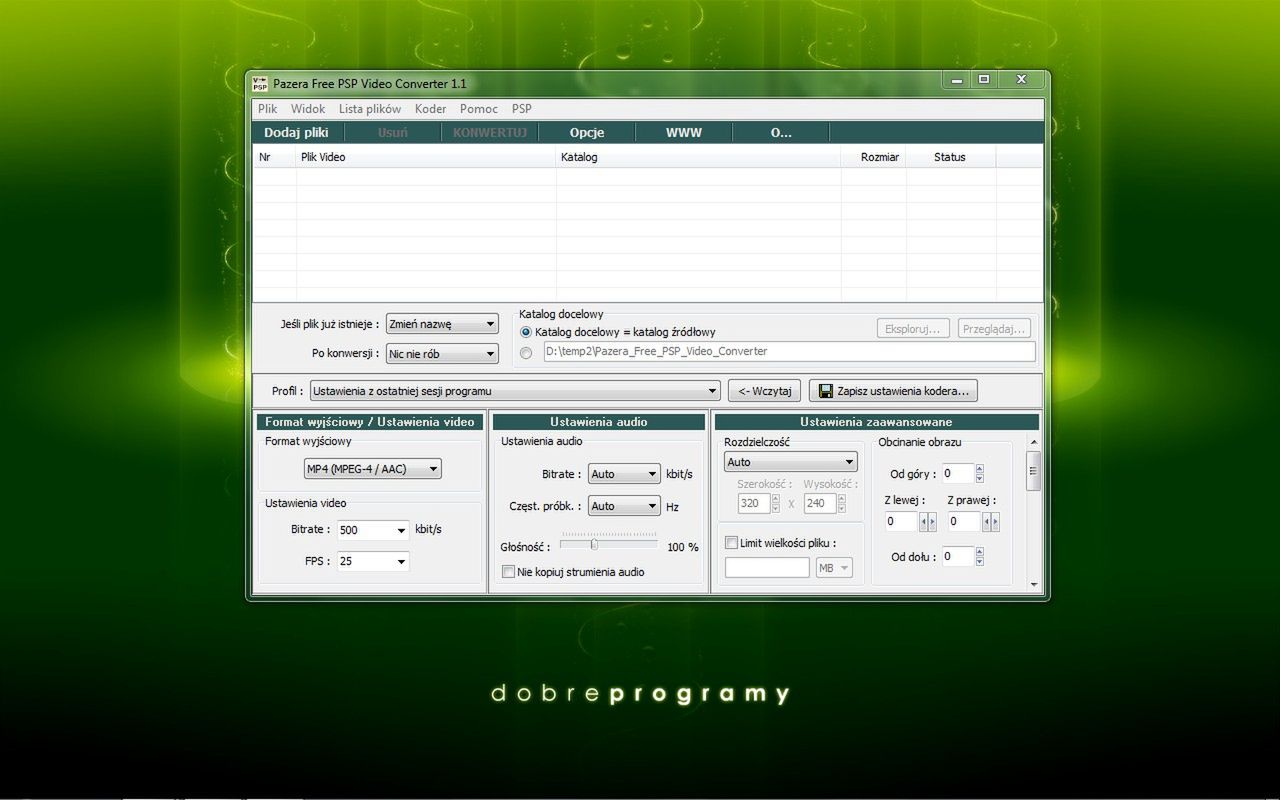Click Format wyjściowy / Ustawienia video header

pyautogui.click(x=369, y=422)
